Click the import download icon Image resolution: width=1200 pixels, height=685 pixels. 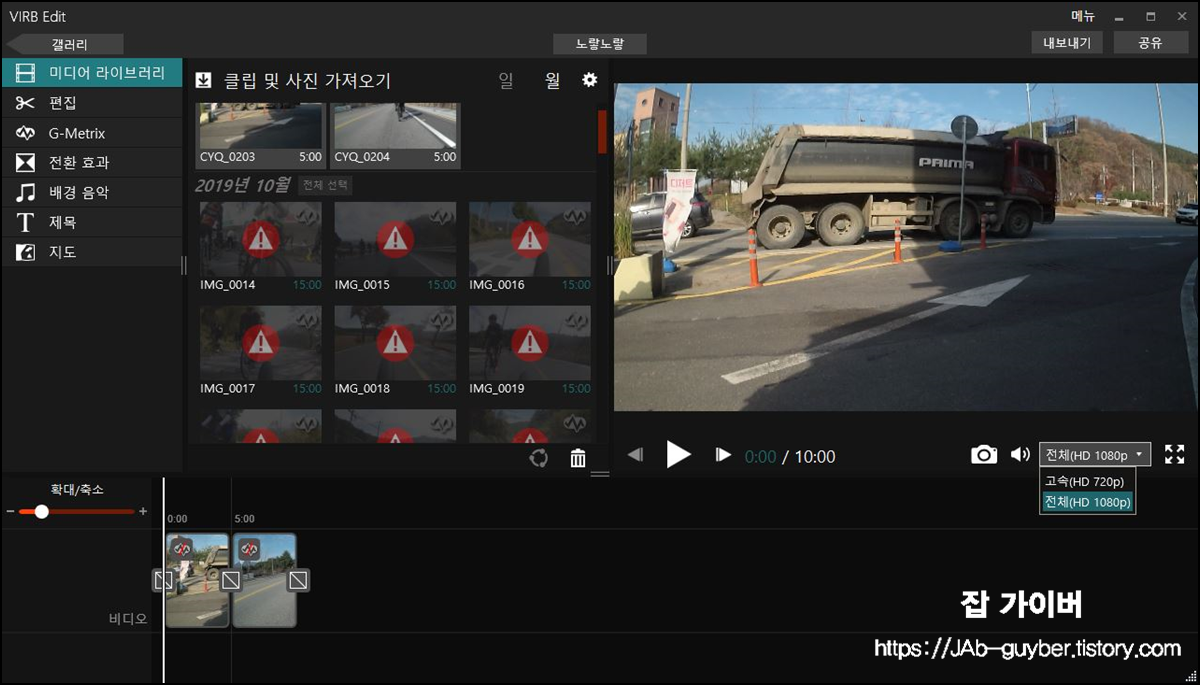click(203, 80)
